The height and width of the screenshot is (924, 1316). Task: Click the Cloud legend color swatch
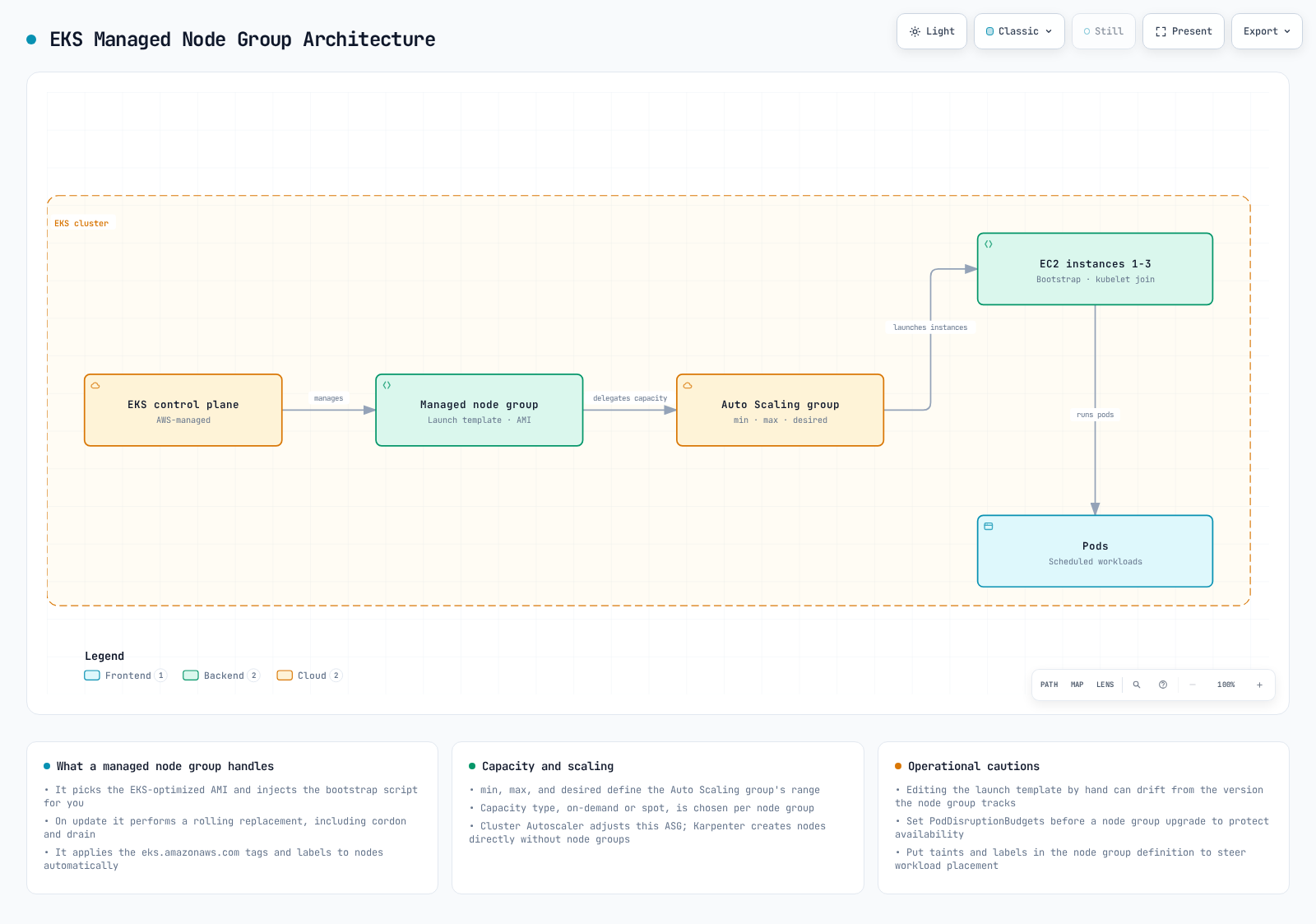click(285, 676)
